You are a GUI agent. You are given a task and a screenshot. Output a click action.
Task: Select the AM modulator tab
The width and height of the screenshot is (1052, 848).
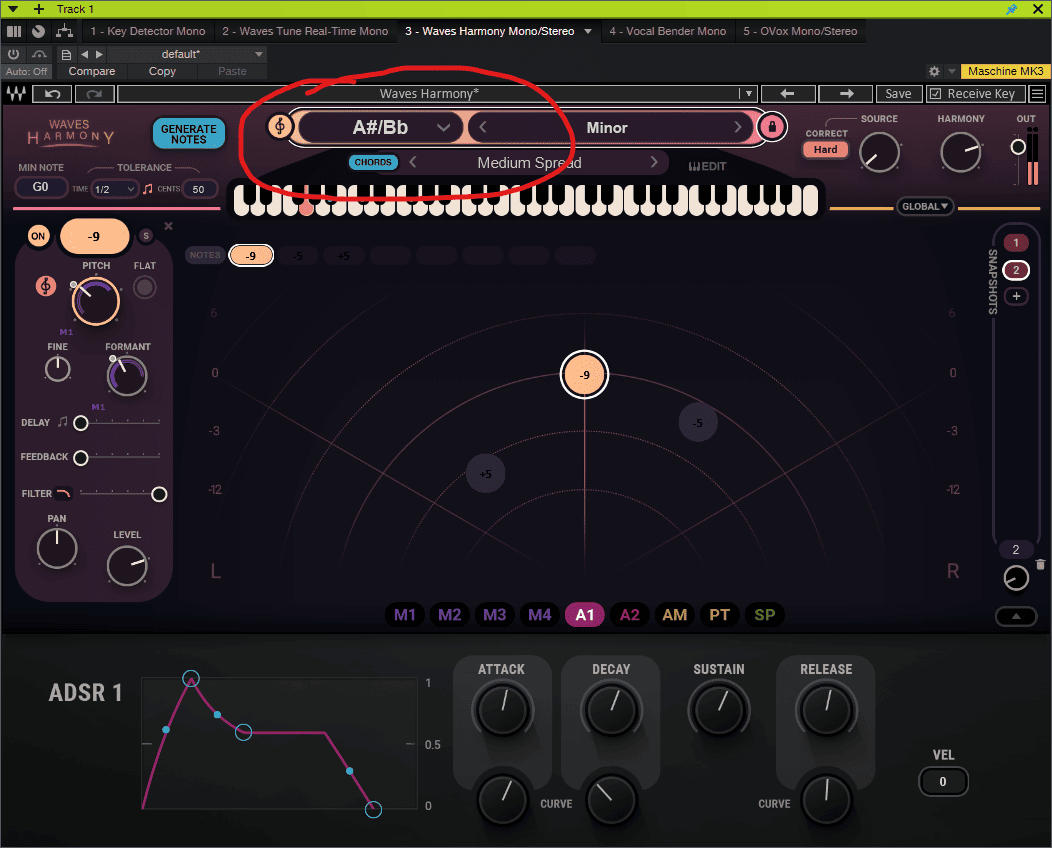click(674, 615)
